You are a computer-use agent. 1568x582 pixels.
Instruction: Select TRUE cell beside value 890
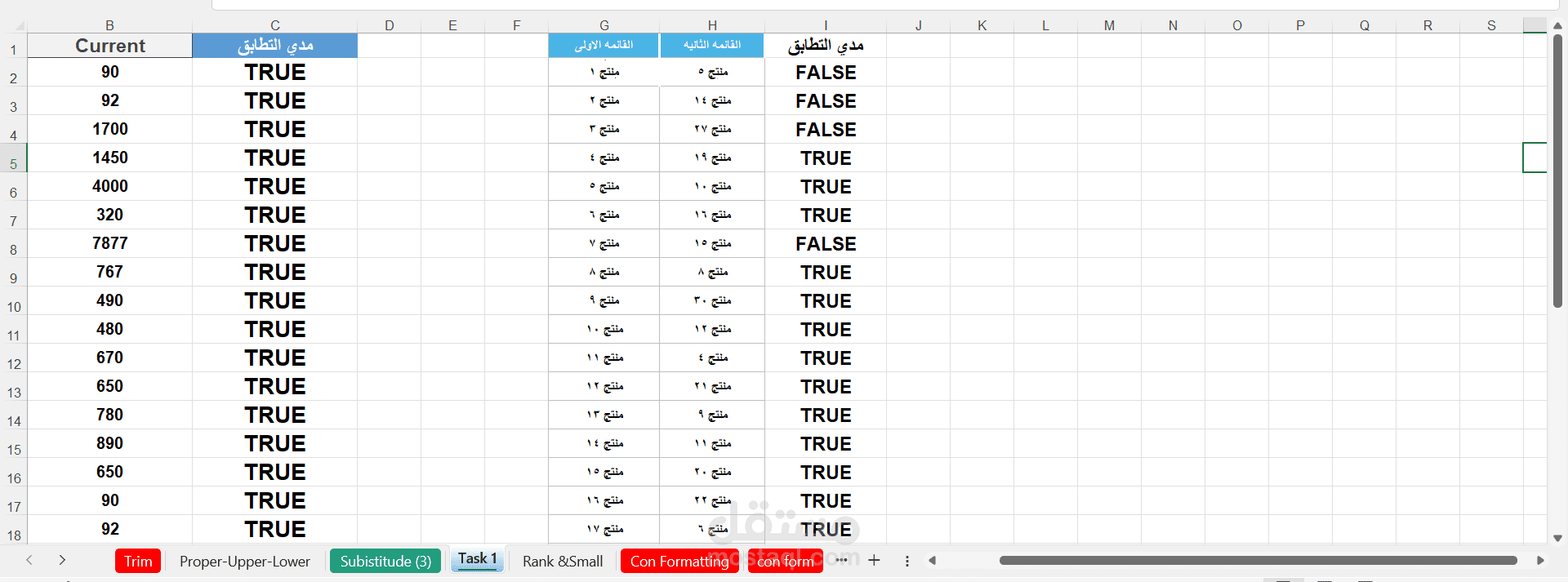275,443
